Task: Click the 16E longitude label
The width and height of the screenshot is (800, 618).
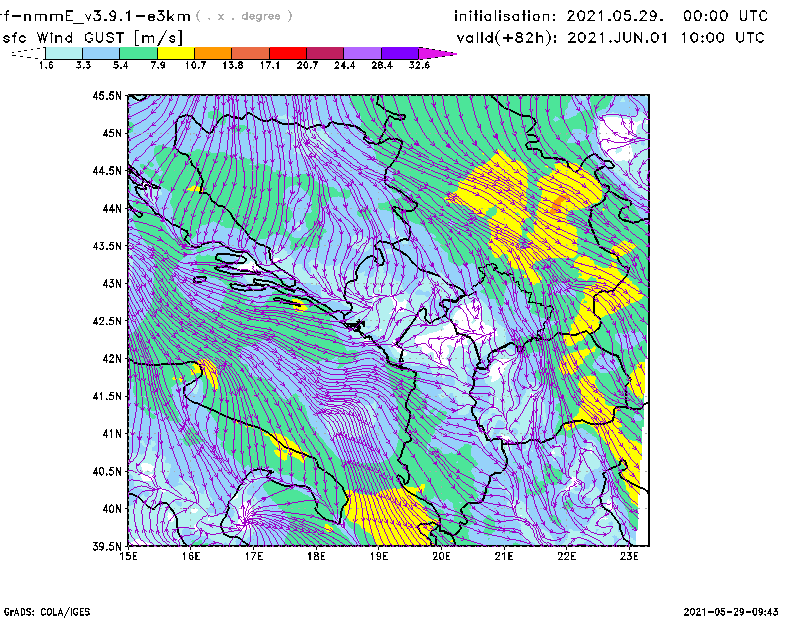Action: [x=191, y=556]
